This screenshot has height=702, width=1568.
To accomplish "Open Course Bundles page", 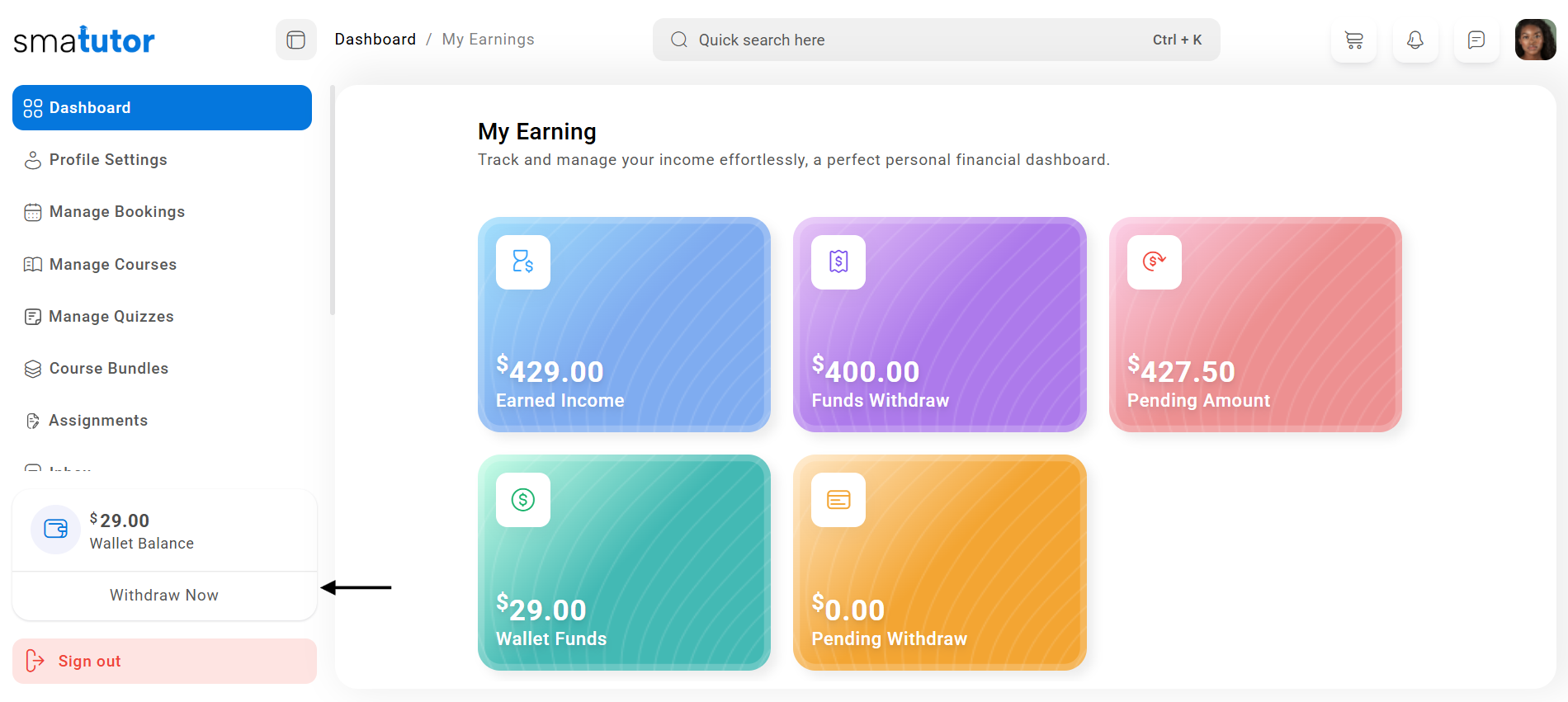I will (x=108, y=369).
